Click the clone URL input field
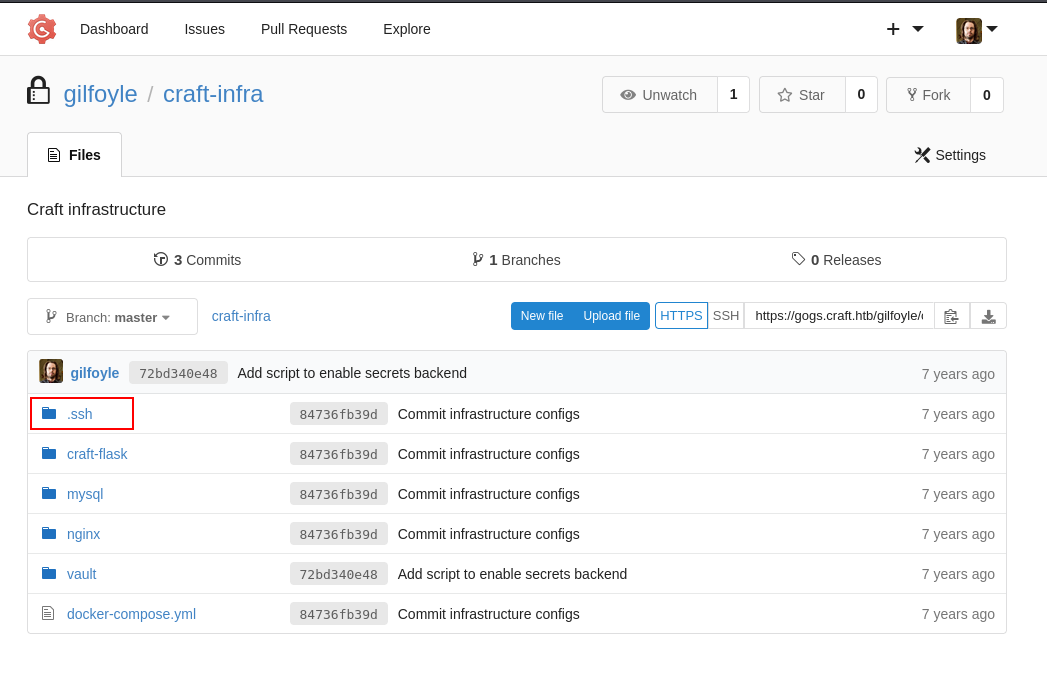 tap(839, 315)
